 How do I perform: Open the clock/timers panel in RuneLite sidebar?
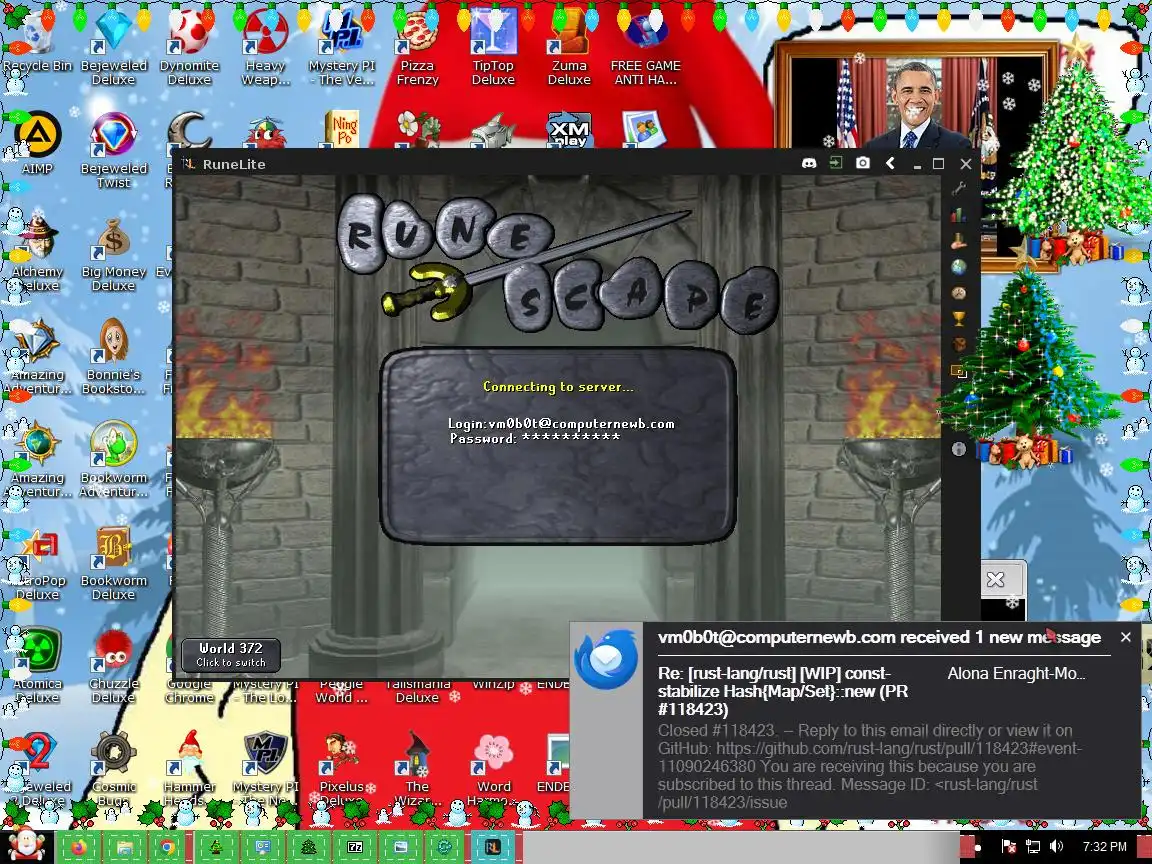click(958, 292)
